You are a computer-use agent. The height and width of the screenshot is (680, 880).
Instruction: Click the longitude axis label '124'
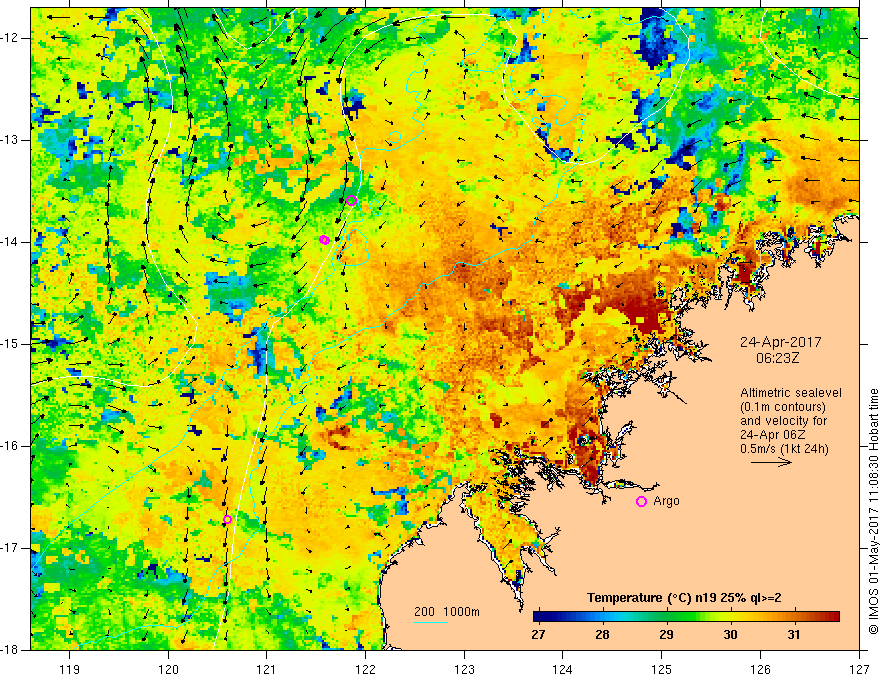pos(563,669)
